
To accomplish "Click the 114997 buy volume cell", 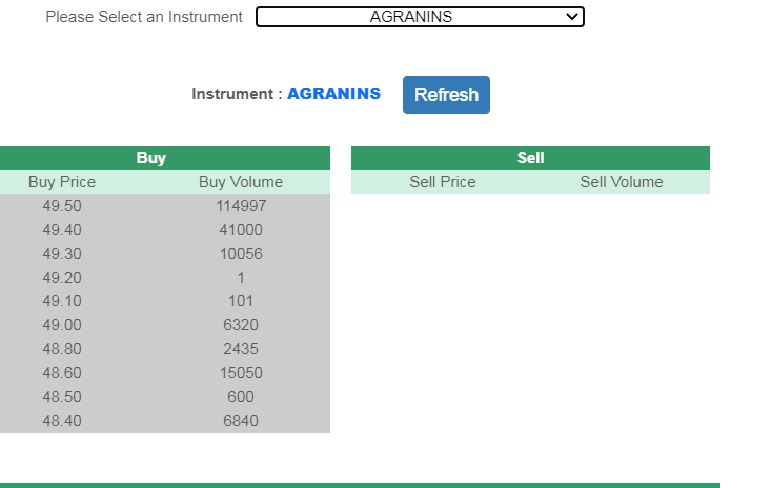I will click(241, 206).
